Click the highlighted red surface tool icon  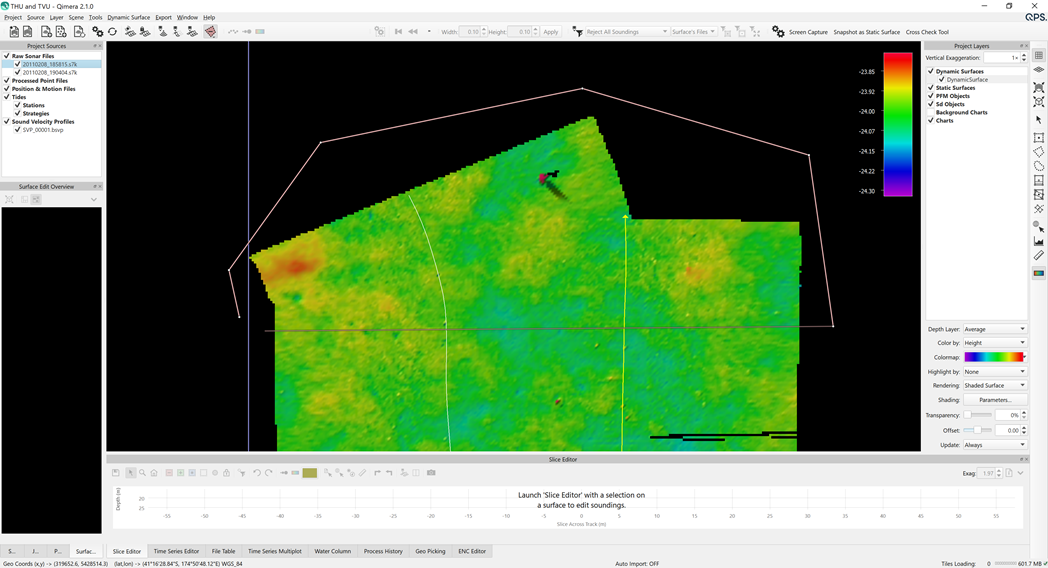210,32
